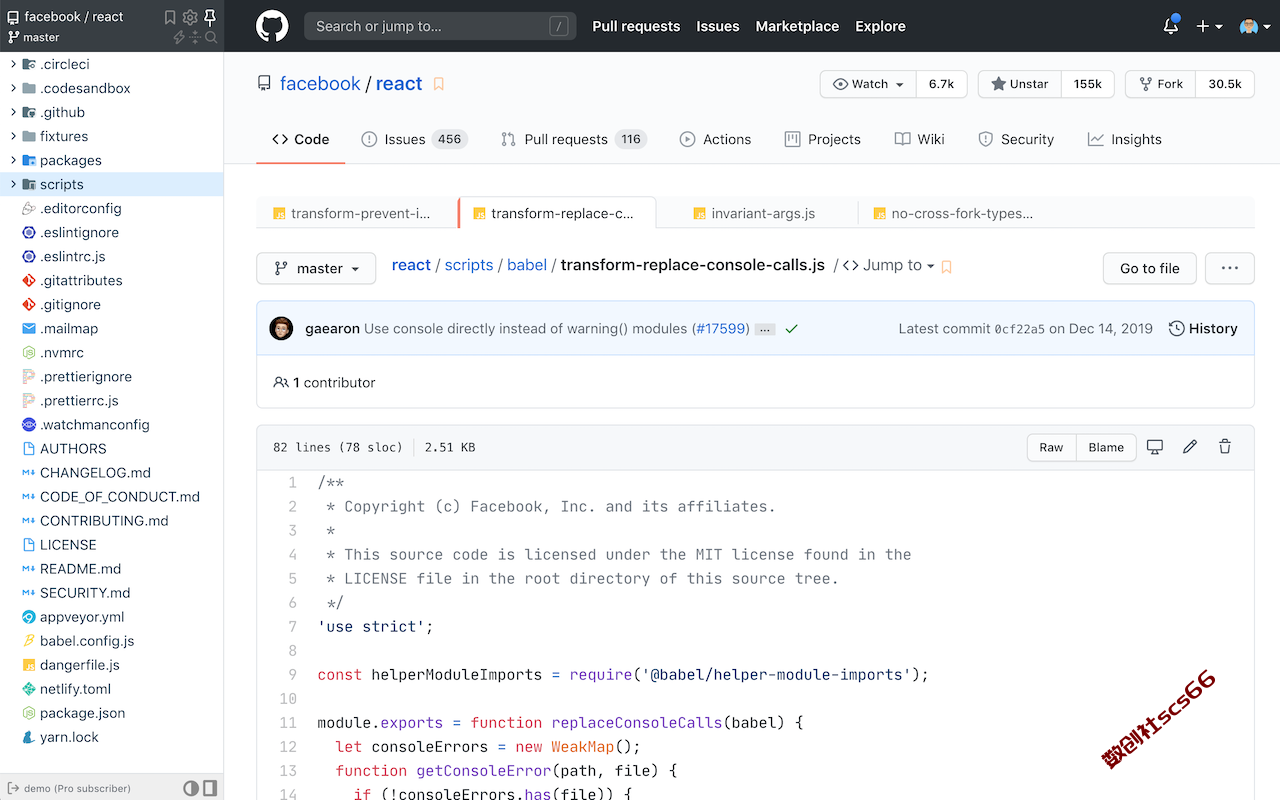This screenshot has width=1280, height=800.
Task: Open the user avatar menu
Action: [x=1253, y=26]
